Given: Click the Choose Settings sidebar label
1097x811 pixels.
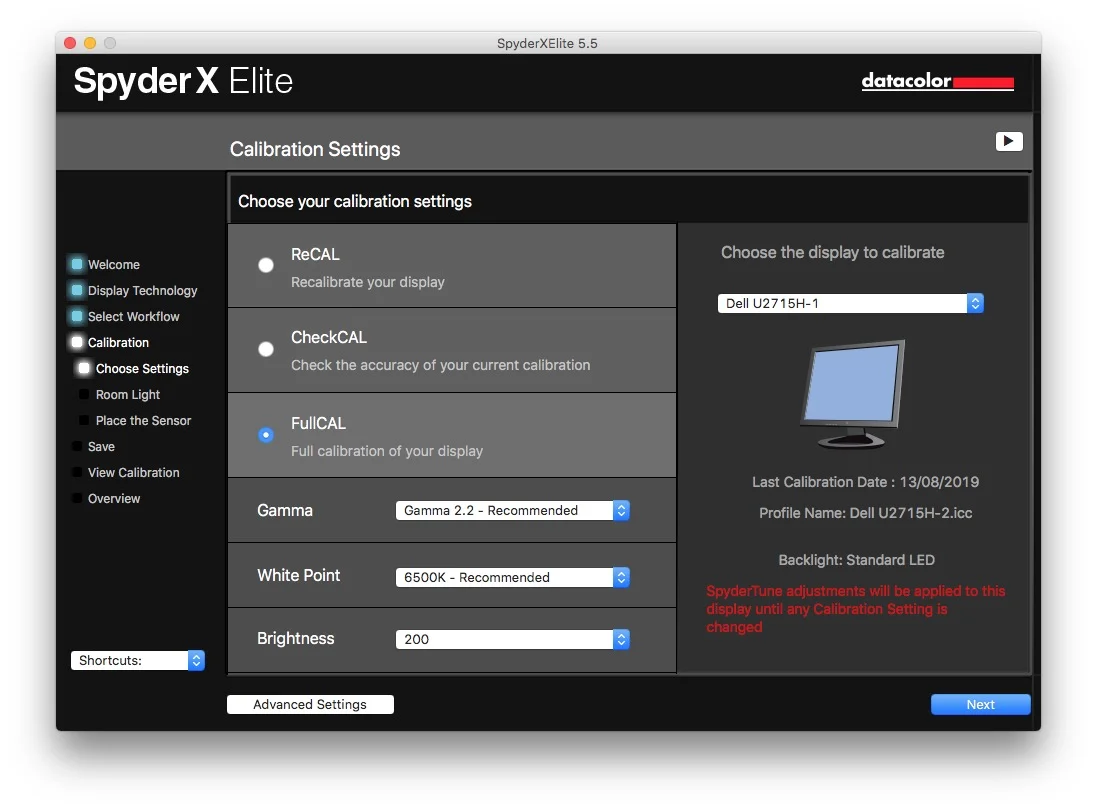Looking at the screenshot, I should coord(142,368).
